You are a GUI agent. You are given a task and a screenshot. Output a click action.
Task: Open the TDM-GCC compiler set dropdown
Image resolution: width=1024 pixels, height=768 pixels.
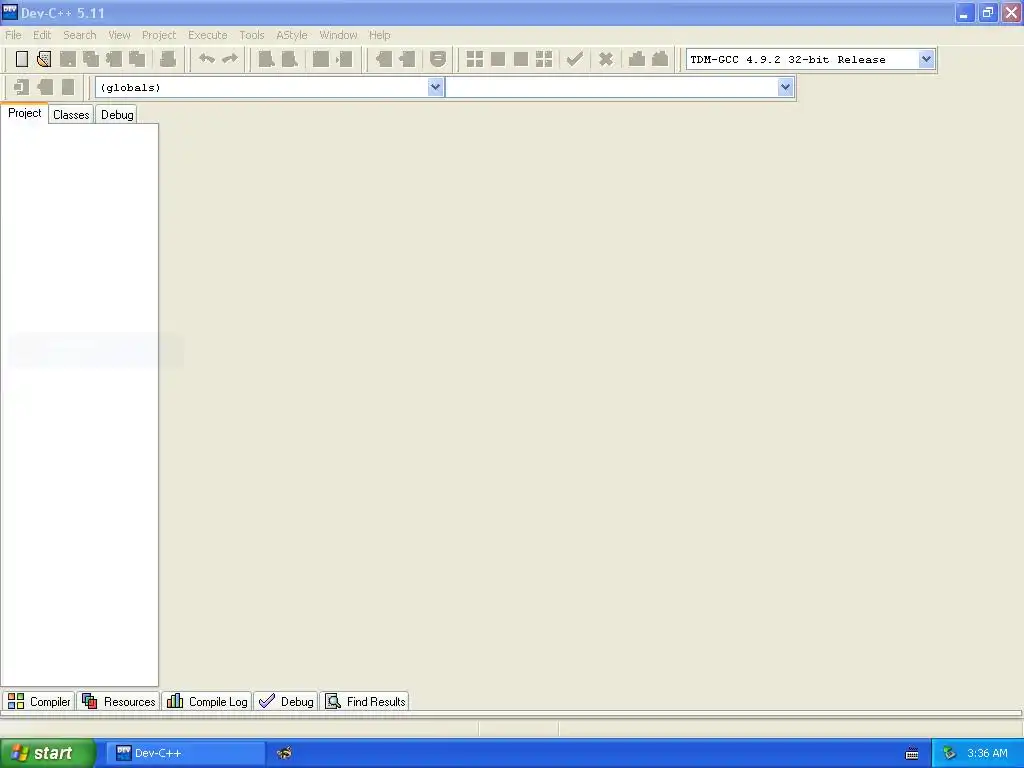[x=926, y=59]
